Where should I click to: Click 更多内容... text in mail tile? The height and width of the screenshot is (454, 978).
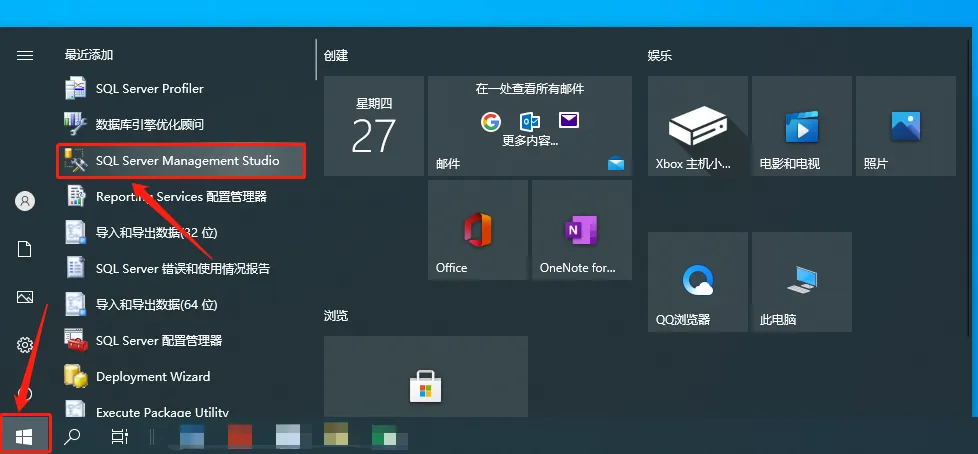(x=530, y=140)
